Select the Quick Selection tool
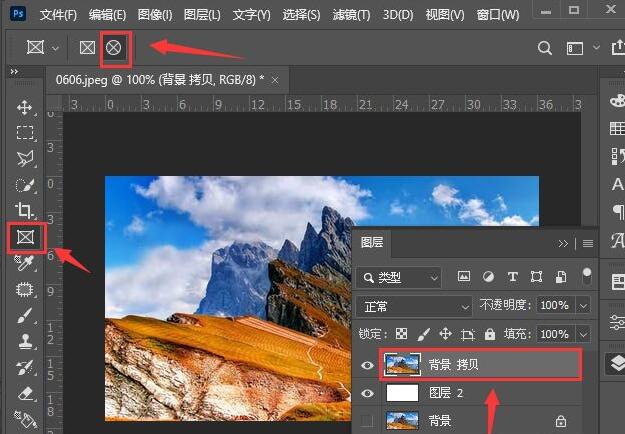Screen dimensions: 625x434 tap(25, 185)
